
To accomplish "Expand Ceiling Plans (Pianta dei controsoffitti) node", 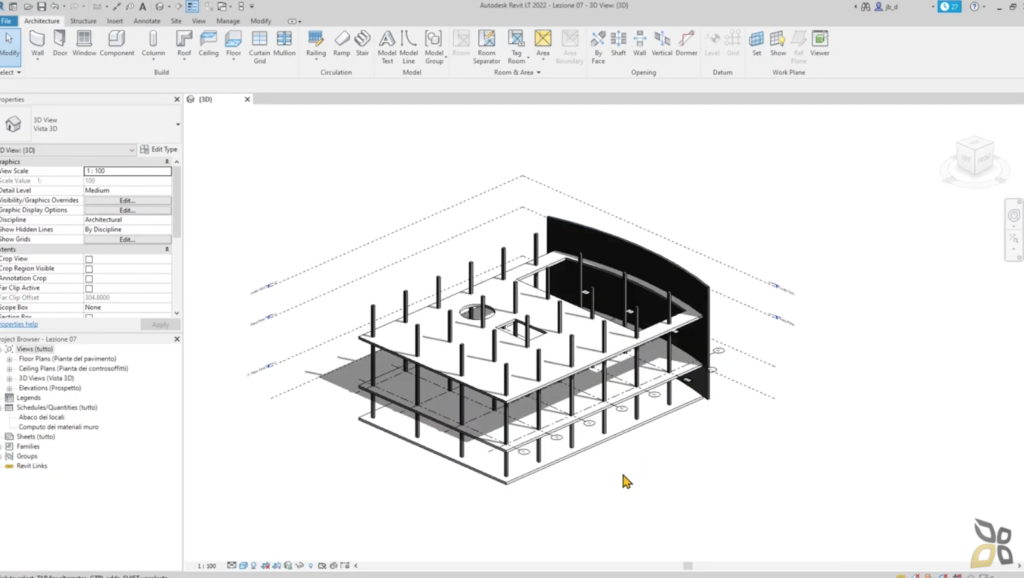I will pos(9,369).
